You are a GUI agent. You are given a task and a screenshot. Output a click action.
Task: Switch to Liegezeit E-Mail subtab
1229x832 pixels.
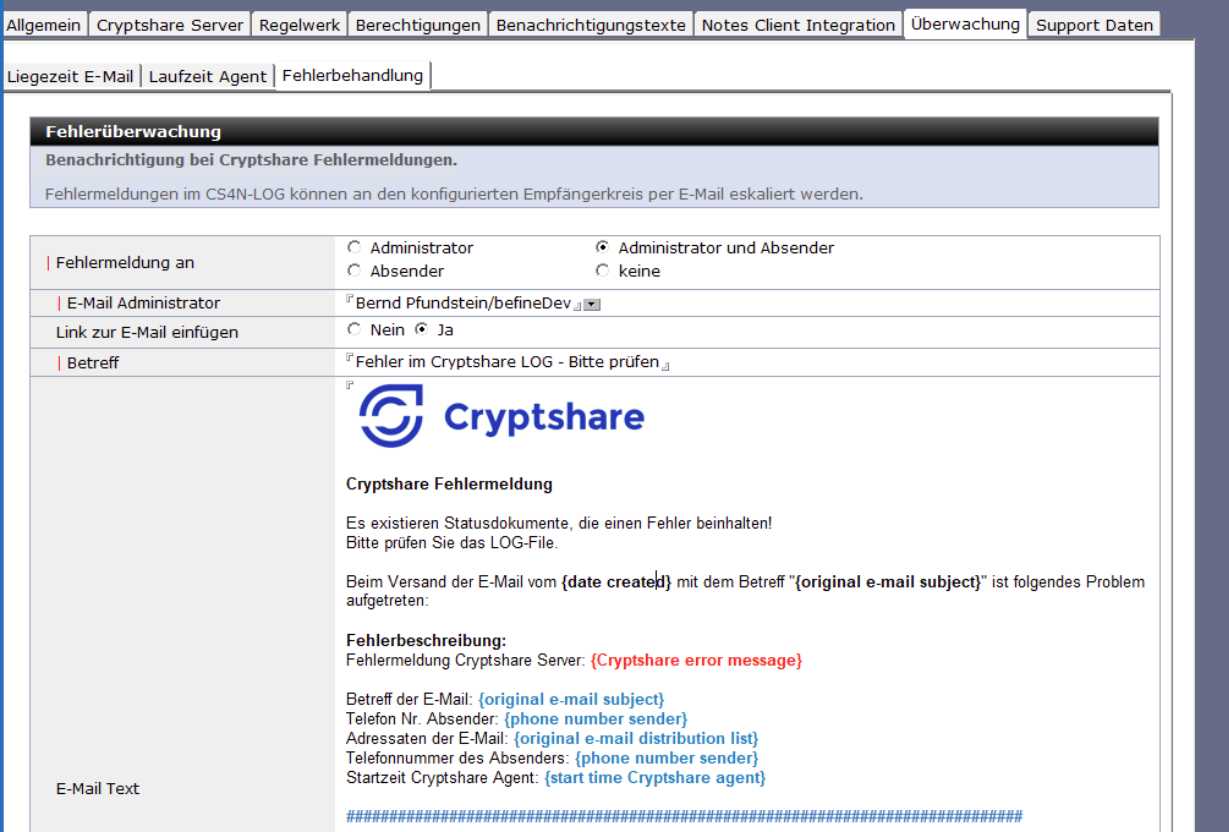pyautogui.click(x=70, y=77)
